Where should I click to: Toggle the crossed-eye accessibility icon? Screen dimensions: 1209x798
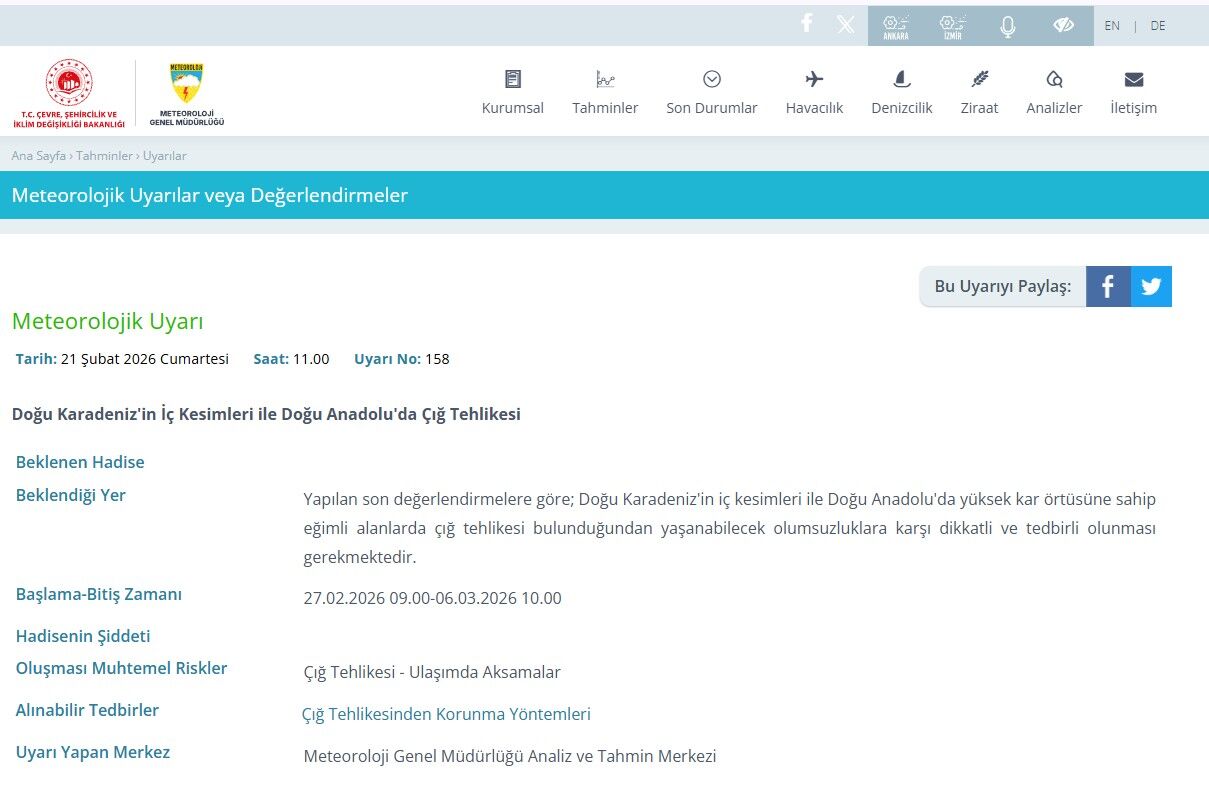1063,26
